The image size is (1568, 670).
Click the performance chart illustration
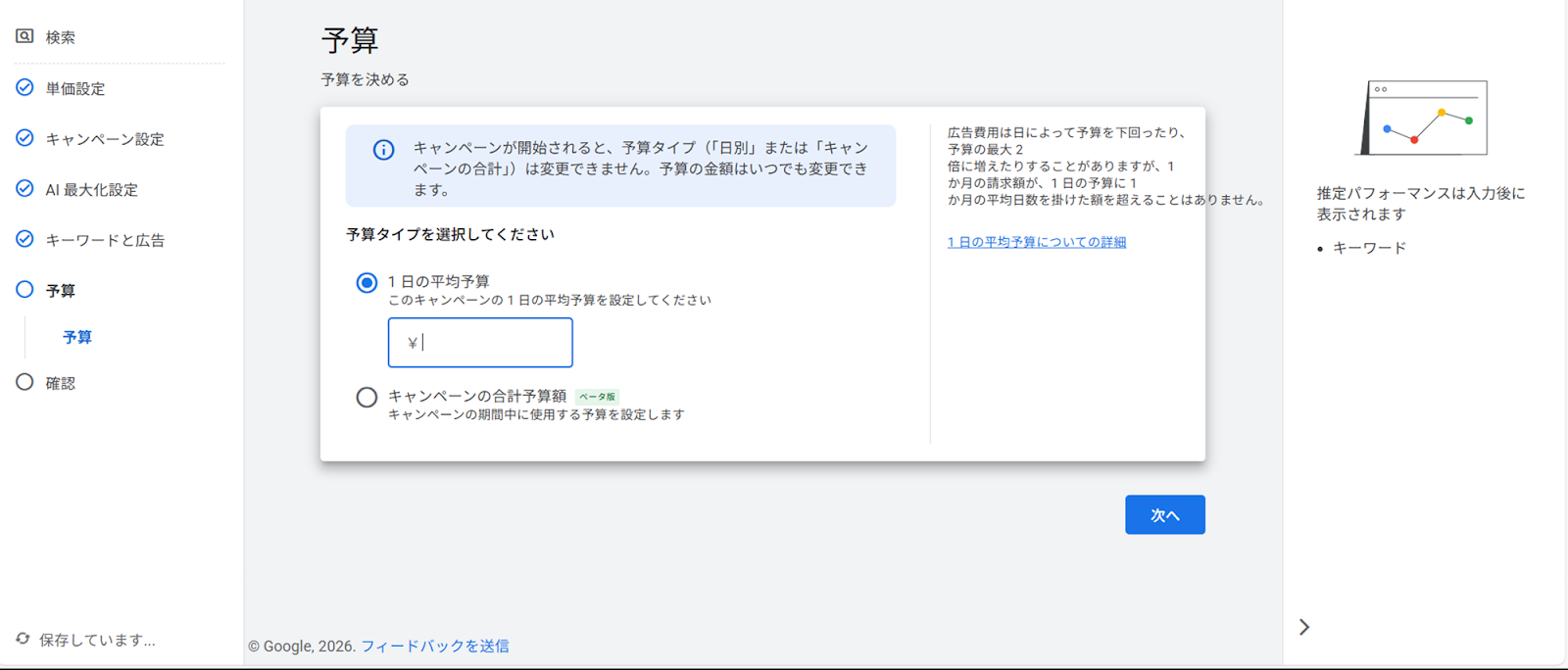click(1424, 119)
